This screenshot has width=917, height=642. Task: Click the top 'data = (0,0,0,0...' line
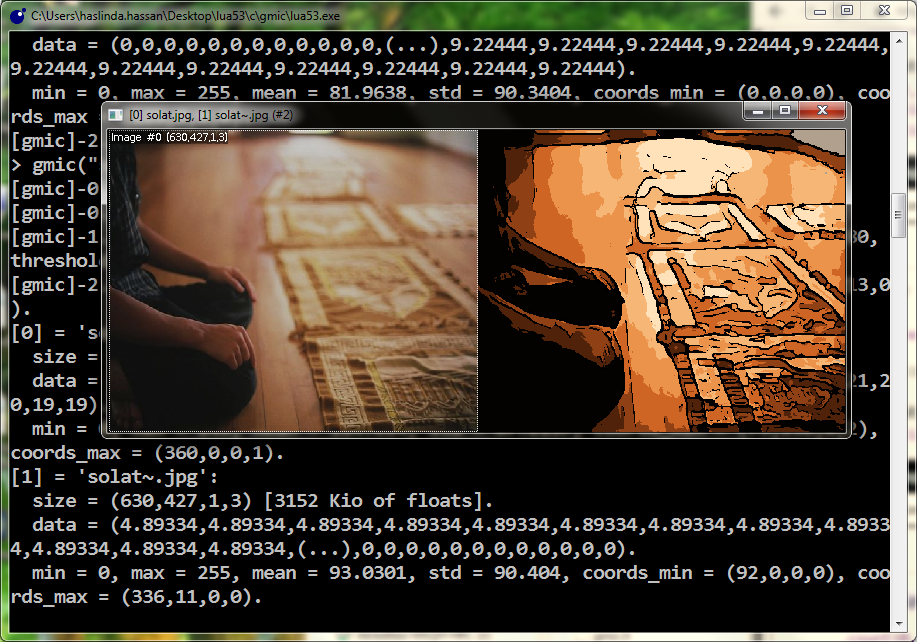tap(461, 45)
